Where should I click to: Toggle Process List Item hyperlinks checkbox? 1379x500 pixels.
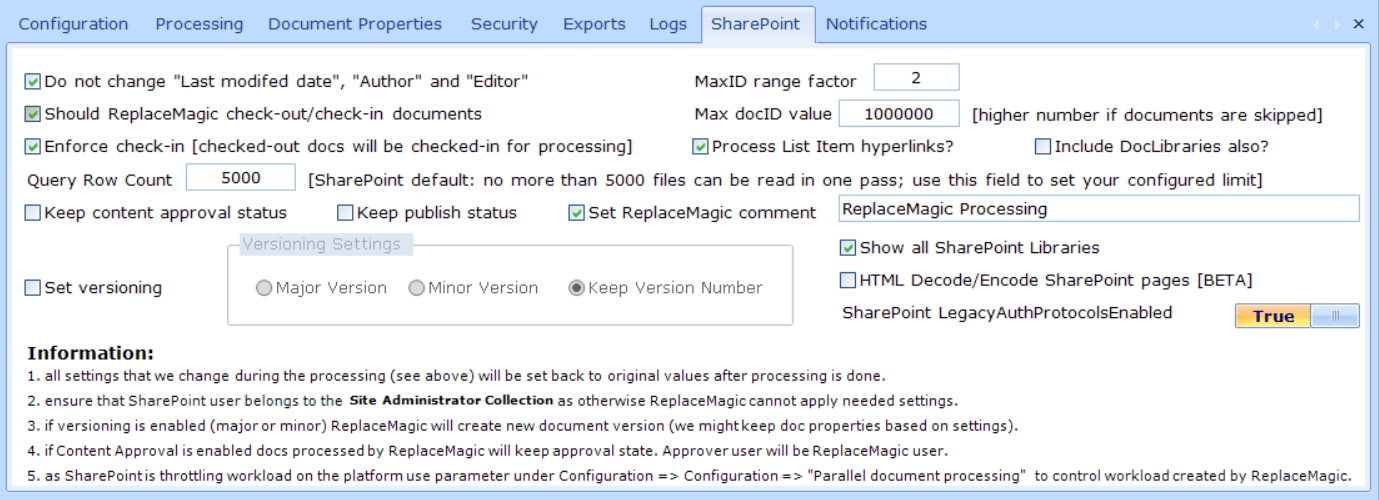(701, 147)
